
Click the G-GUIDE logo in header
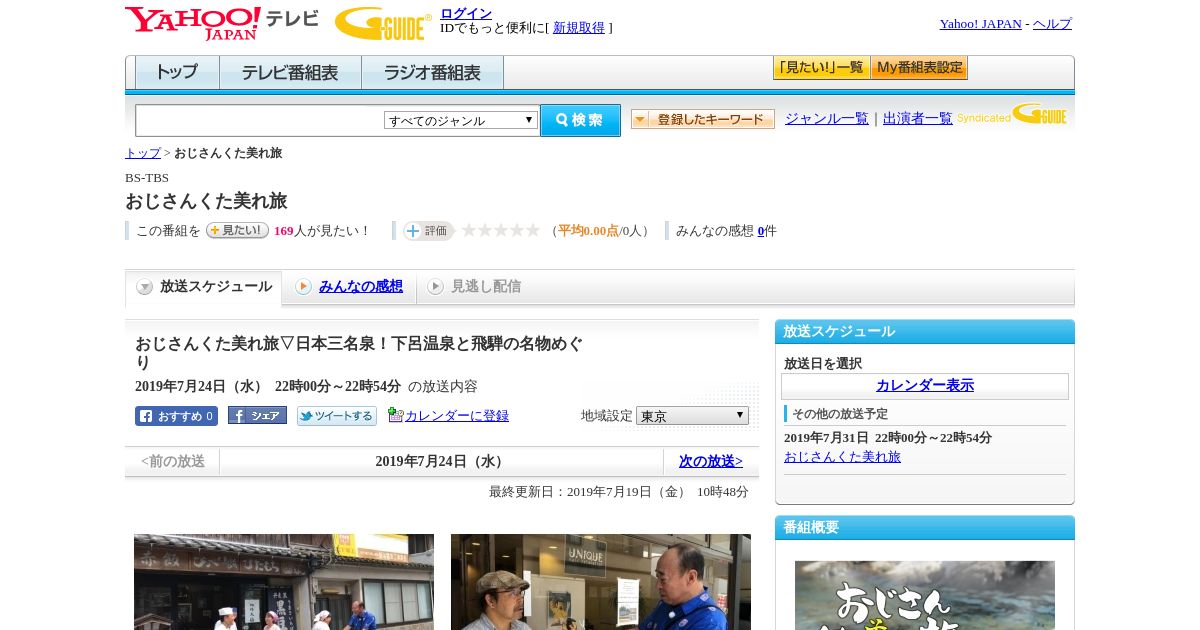[382, 24]
